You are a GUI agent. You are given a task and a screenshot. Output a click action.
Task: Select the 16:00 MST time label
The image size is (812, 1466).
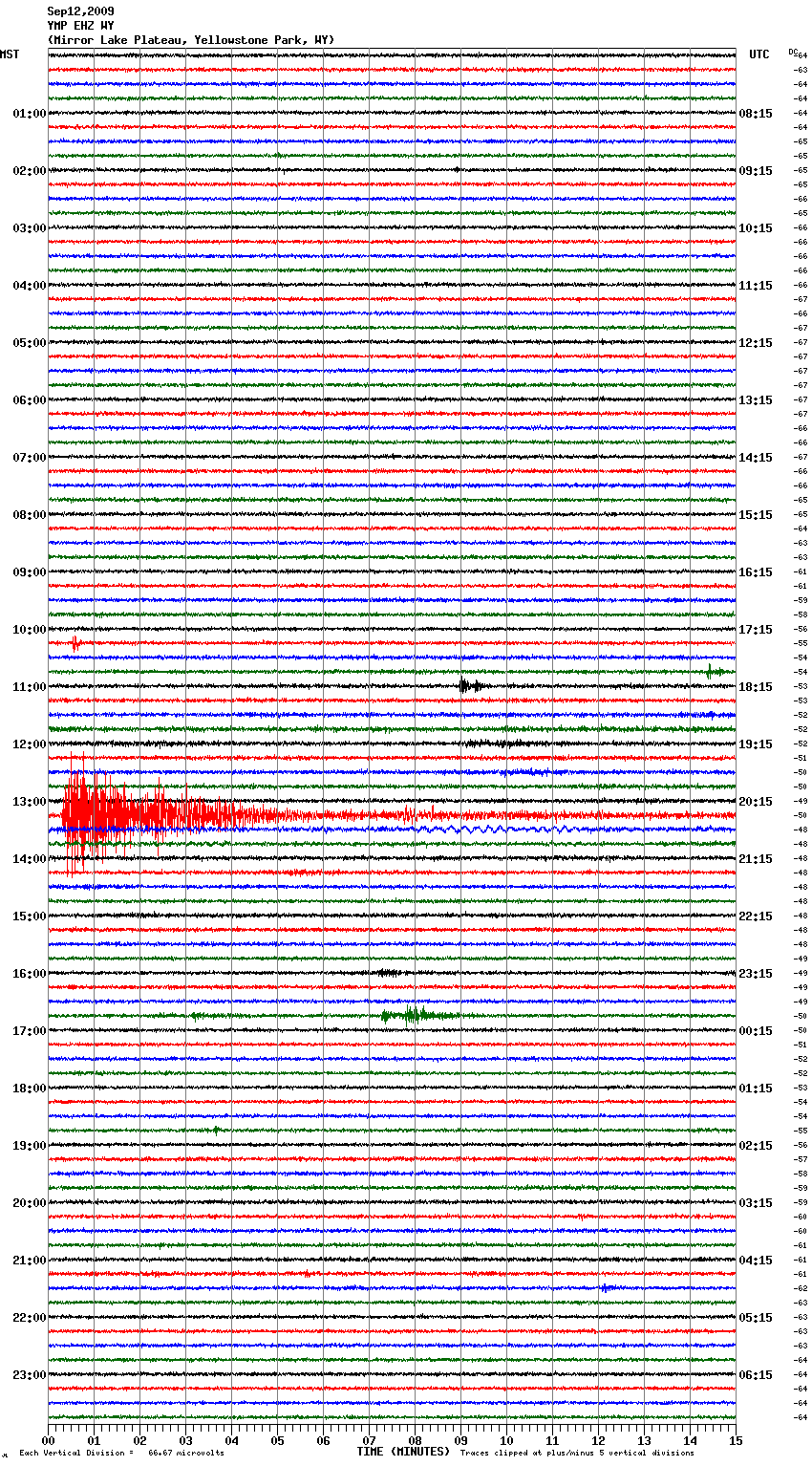tap(30, 974)
